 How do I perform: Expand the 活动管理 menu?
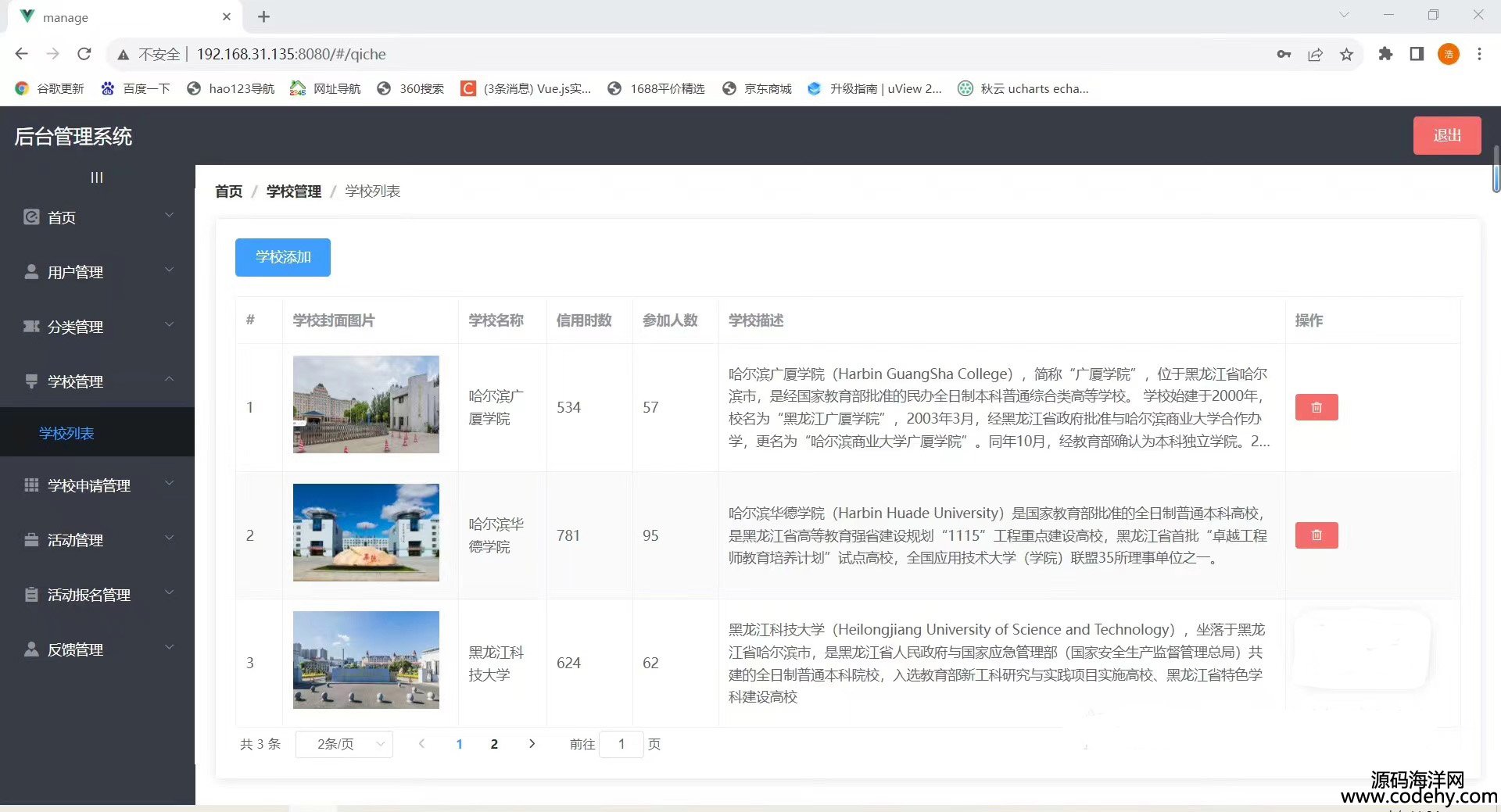point(169,538)
